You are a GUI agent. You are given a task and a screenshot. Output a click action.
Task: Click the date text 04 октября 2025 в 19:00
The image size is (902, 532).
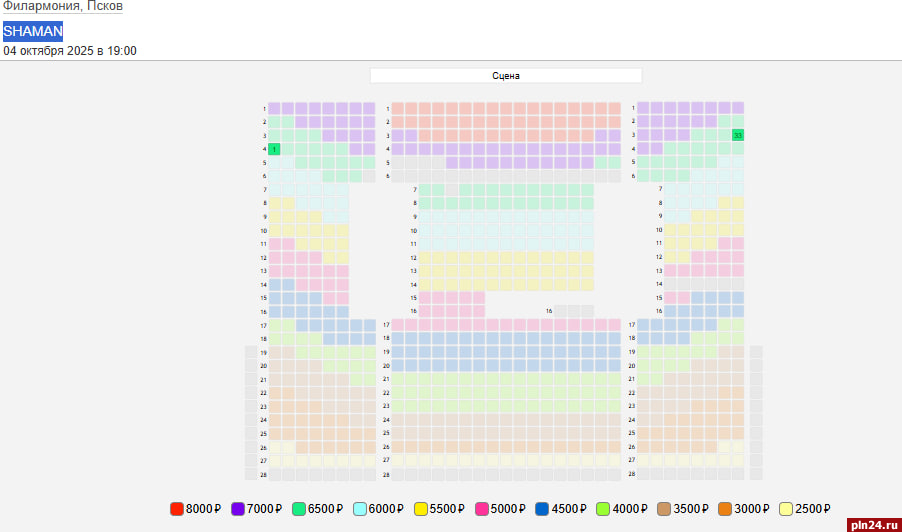pos(70,51)
